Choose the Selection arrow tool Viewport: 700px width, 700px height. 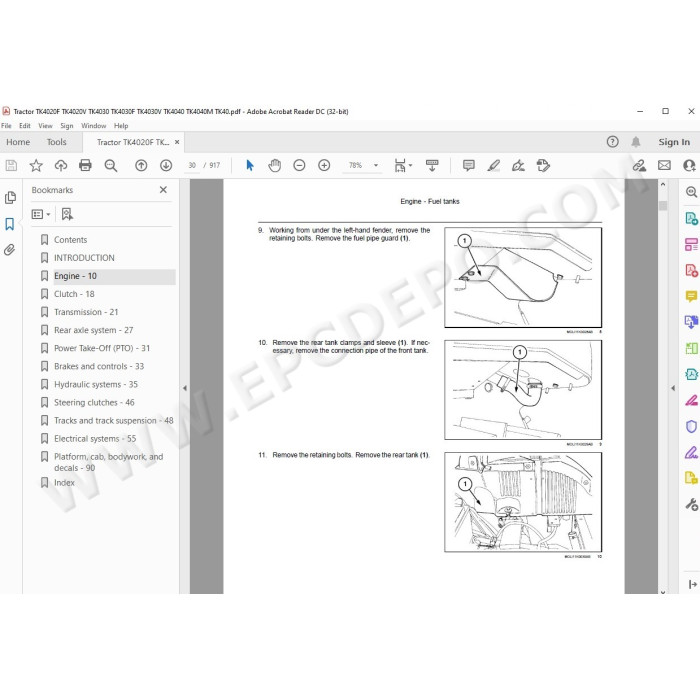pyautogui.click(x=250, y=166)
